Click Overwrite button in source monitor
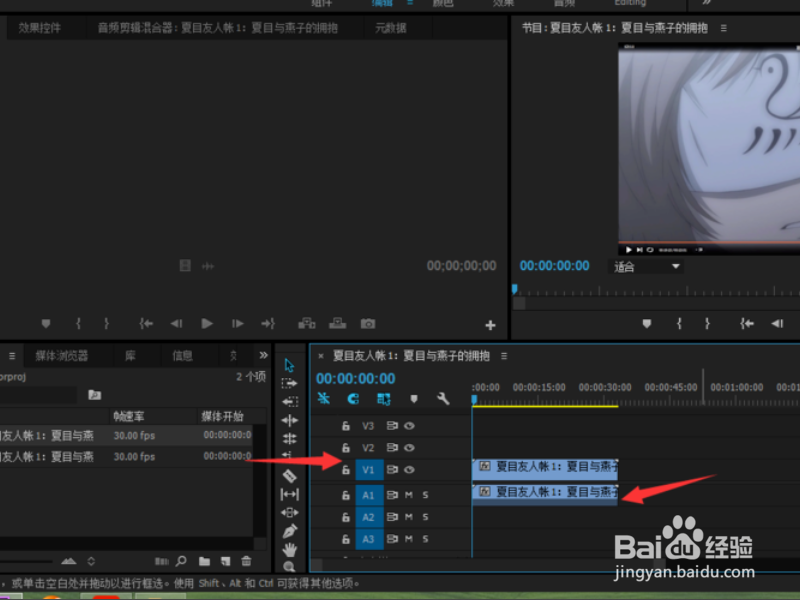The image size is (800, 600). point(337,323)
